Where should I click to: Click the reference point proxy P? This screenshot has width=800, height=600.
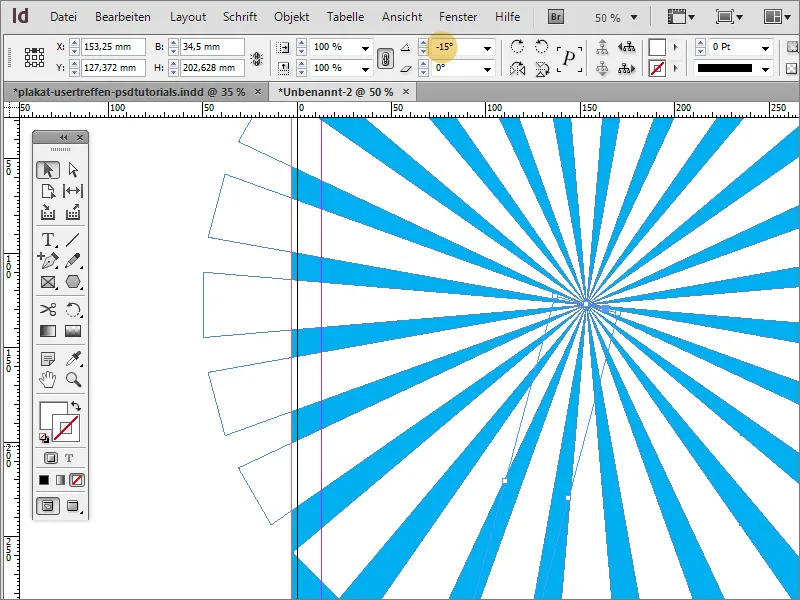pos(568,58)
